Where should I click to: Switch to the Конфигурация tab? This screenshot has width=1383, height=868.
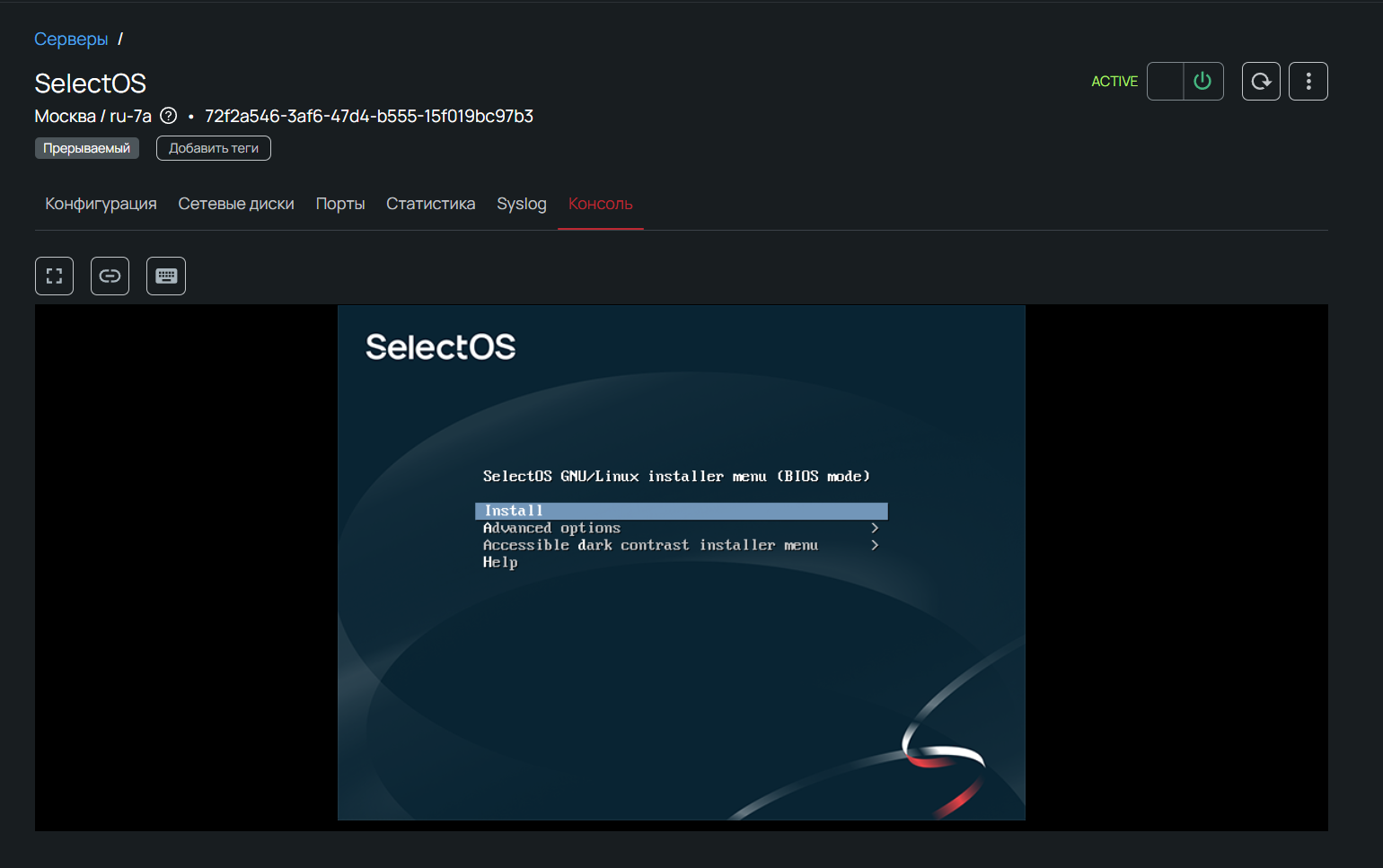pyautogui.click(x=101, y=204)
